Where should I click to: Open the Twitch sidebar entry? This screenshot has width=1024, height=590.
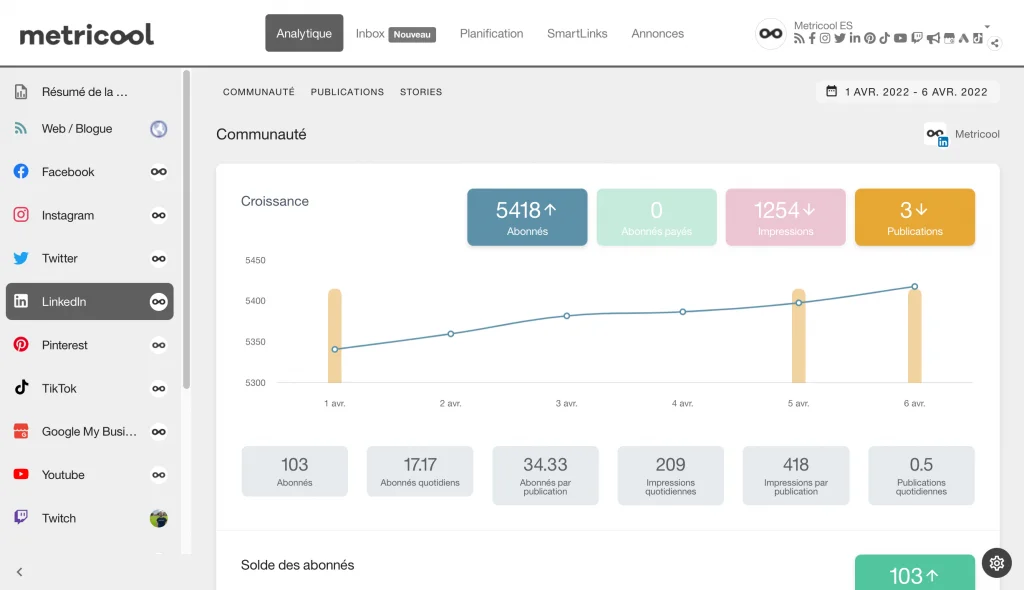pos(89,517)
